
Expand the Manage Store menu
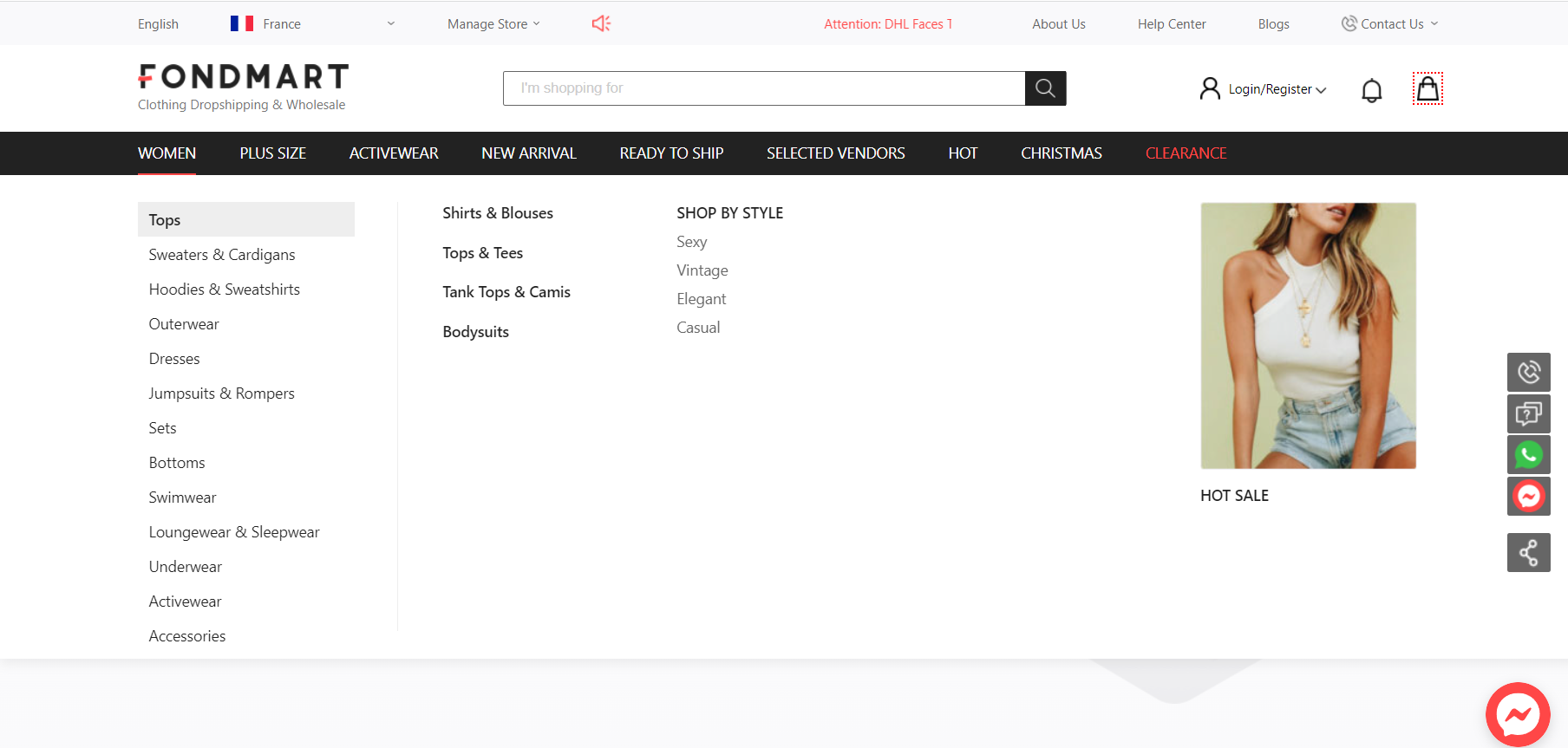pos(493,24)
